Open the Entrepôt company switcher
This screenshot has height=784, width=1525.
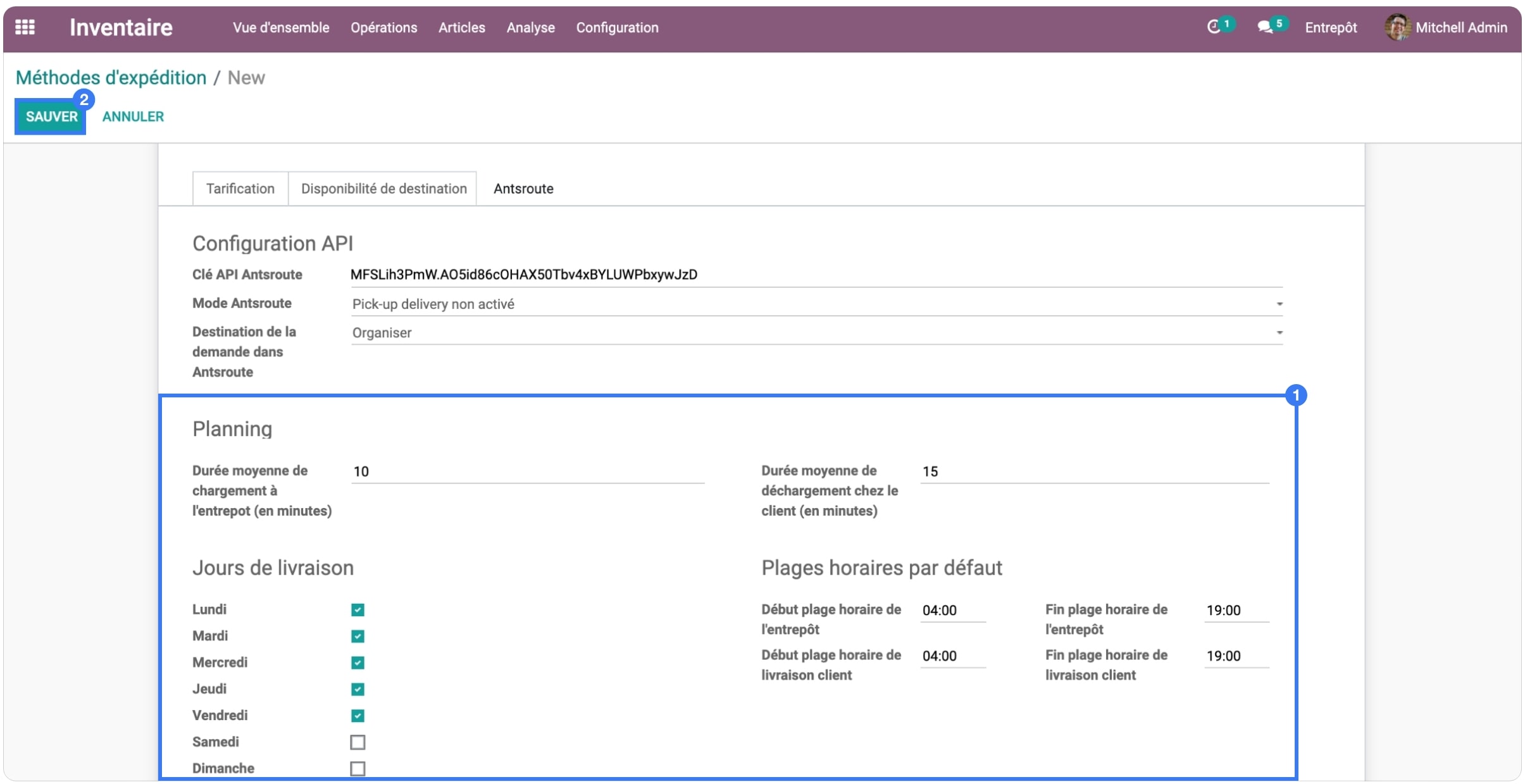pyautogui.click(x=1331, y=28)
